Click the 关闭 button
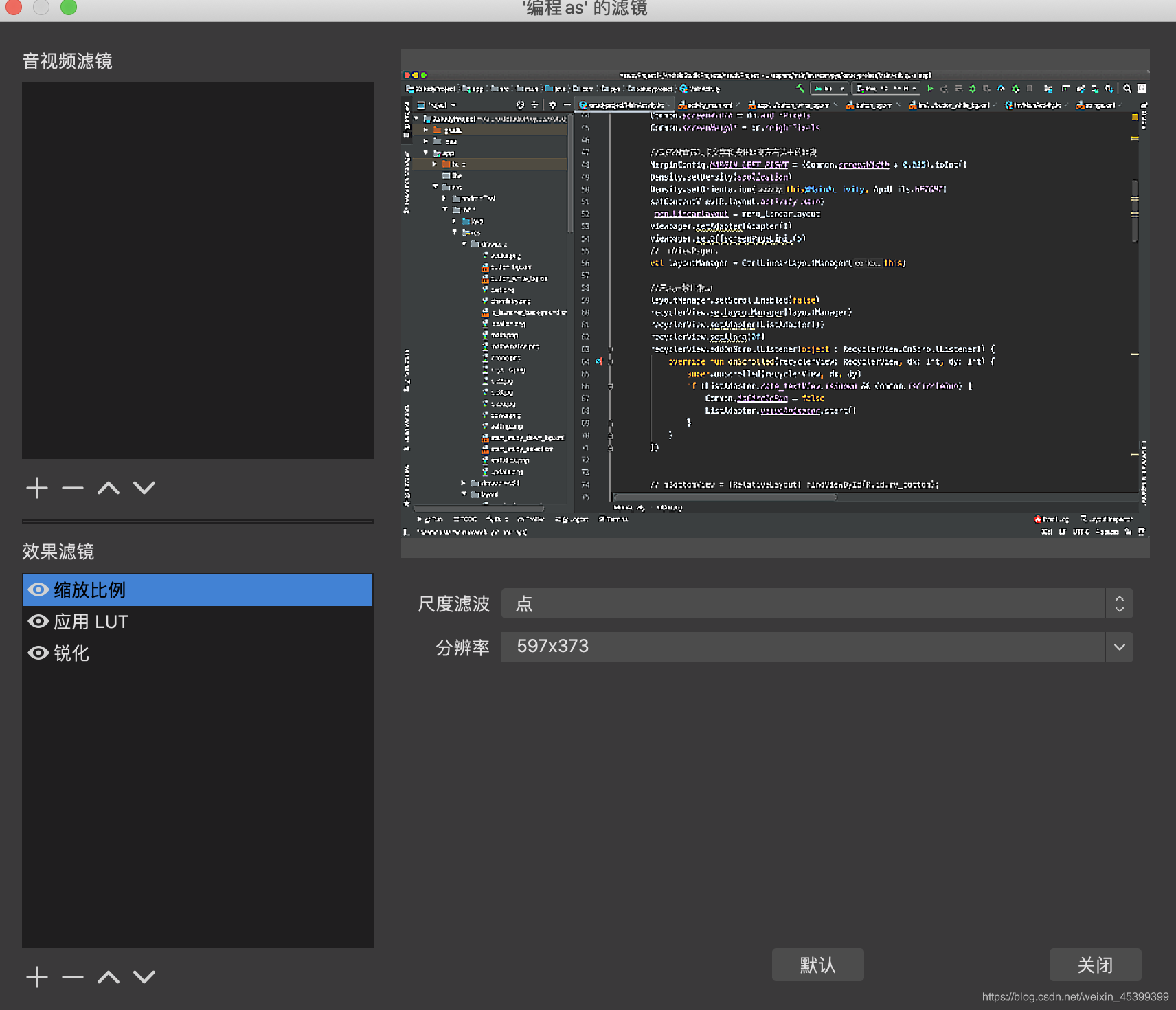 1095,965
